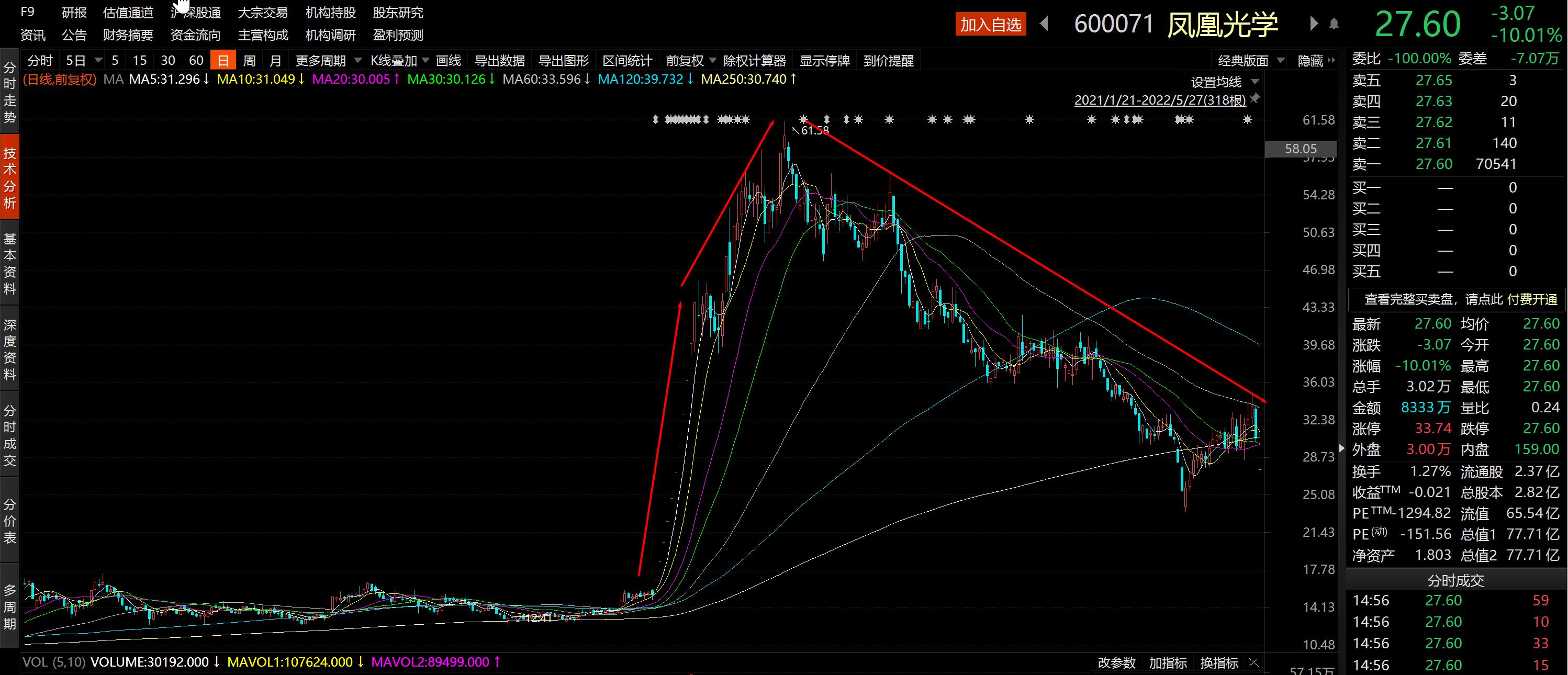
Task: Click the 画线 drawing tool button
Action: [x=449, y=61]
